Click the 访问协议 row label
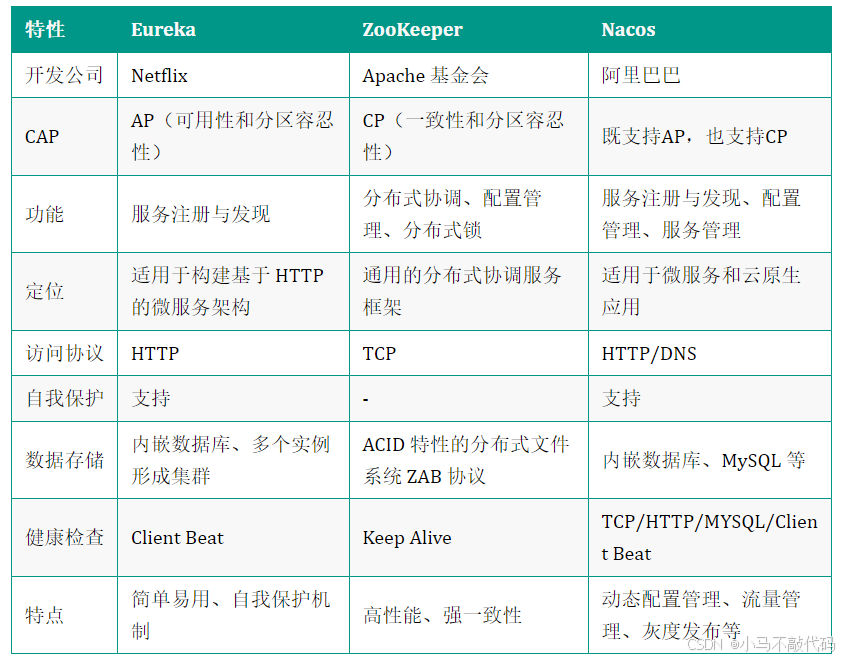Viewport: 847px width, 660px height. click(x=65, y=353)
